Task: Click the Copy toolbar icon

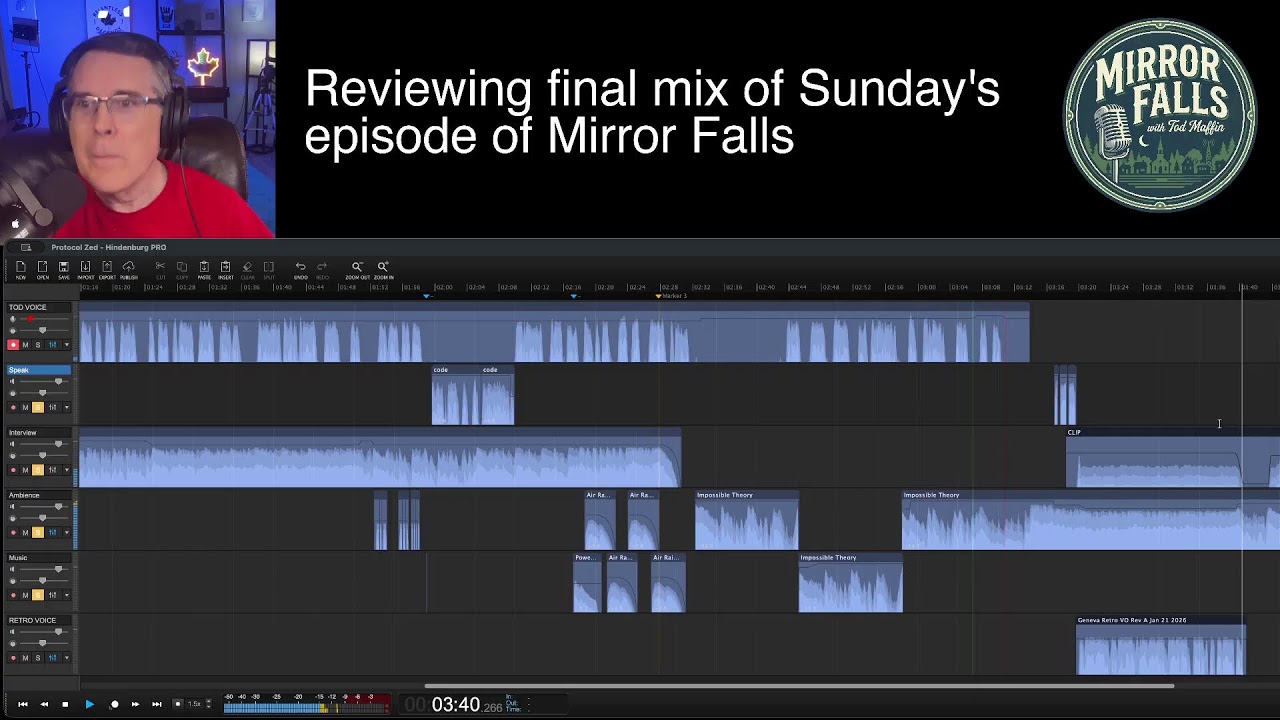Action: pyautogui.click(x=182, y=267)
